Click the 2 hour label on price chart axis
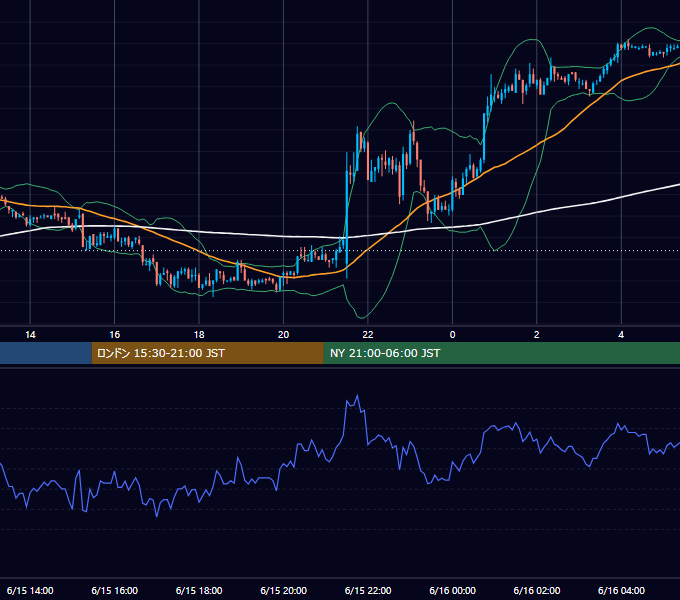This screenshot has height=600, width=680. 536,335
